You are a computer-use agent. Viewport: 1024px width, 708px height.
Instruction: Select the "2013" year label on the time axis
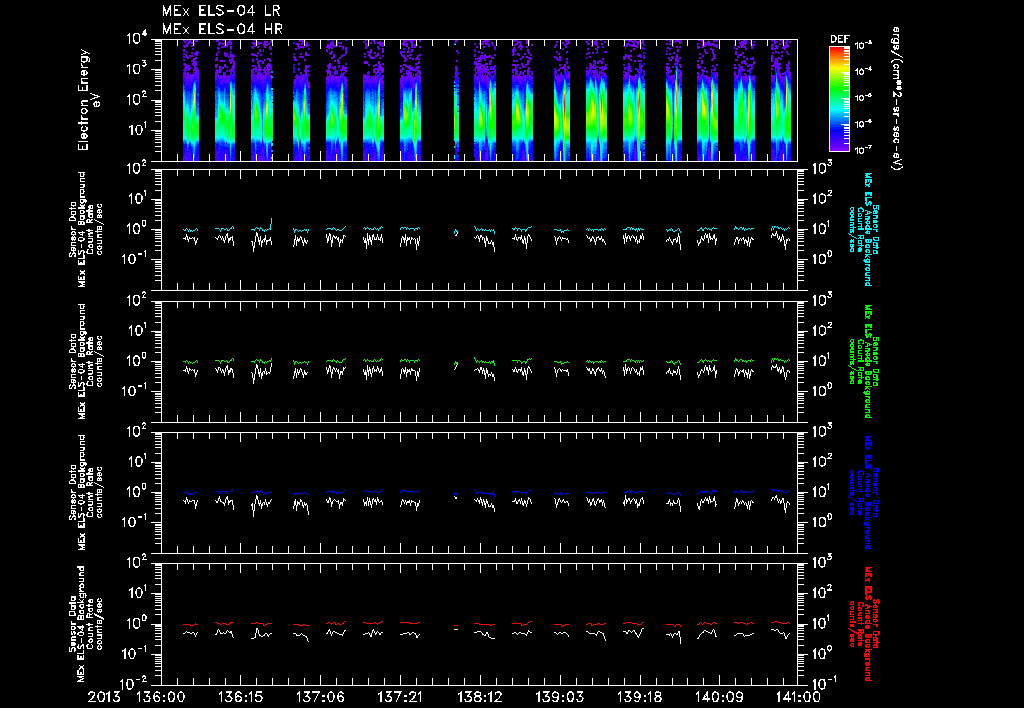(x=104, y=697)
